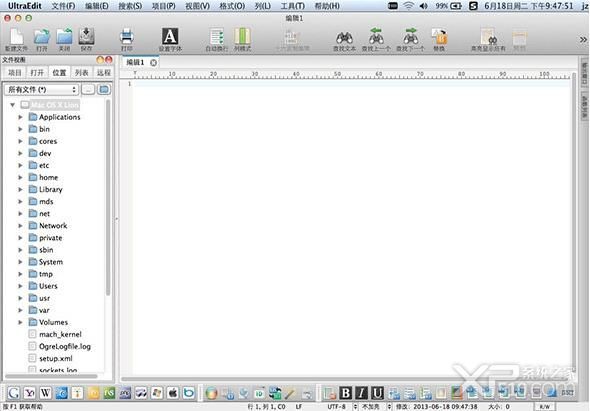Click the Close file toolbar icon
This screenshot has height=411, width=590.
pyautogui.click(x=64, y=37)
